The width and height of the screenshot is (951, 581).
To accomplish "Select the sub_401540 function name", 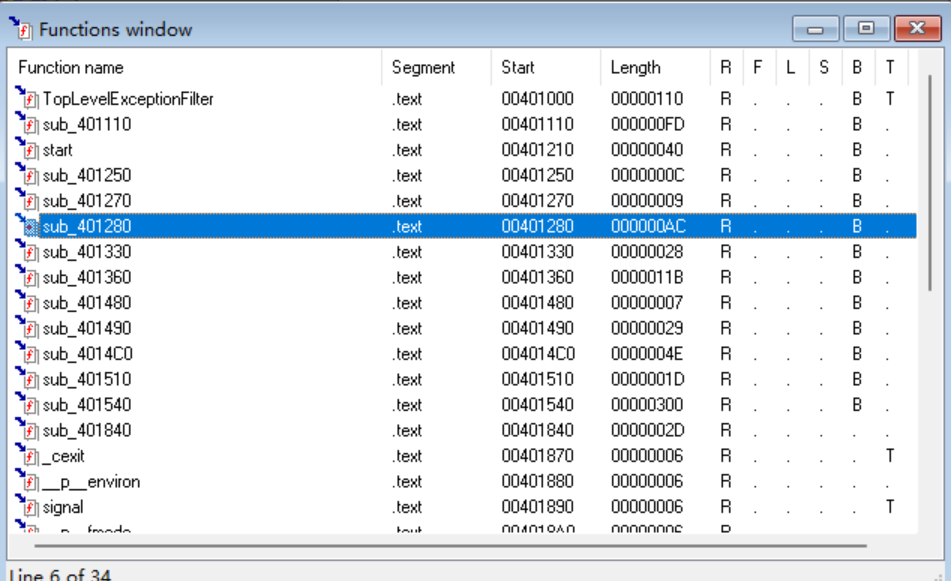I will click(x=87, y=405).
